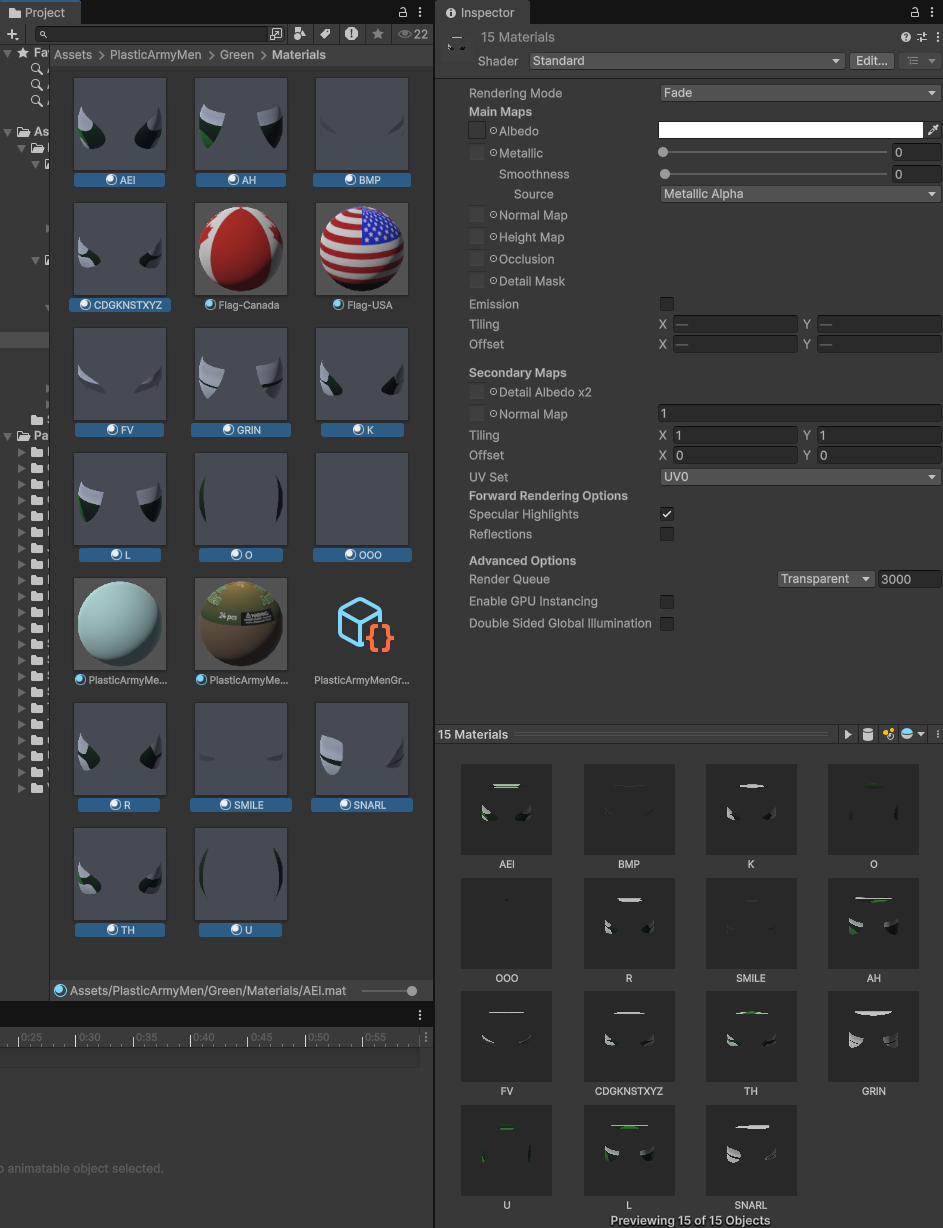Toggle the favorites star in Project toolbar
943x1228 pixels.
pos(377,34)
